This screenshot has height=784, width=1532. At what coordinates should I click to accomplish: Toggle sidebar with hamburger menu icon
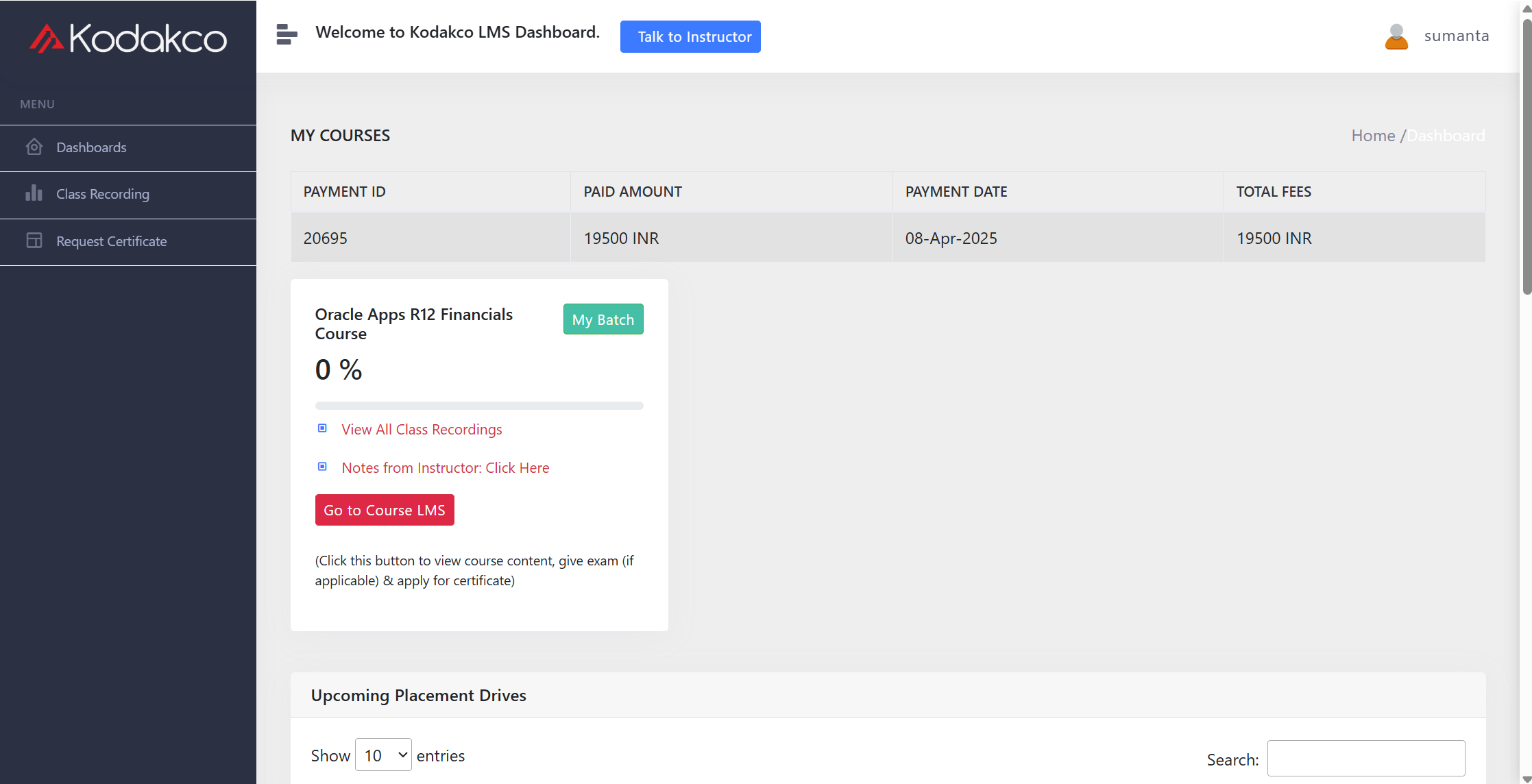pos(287,34)
